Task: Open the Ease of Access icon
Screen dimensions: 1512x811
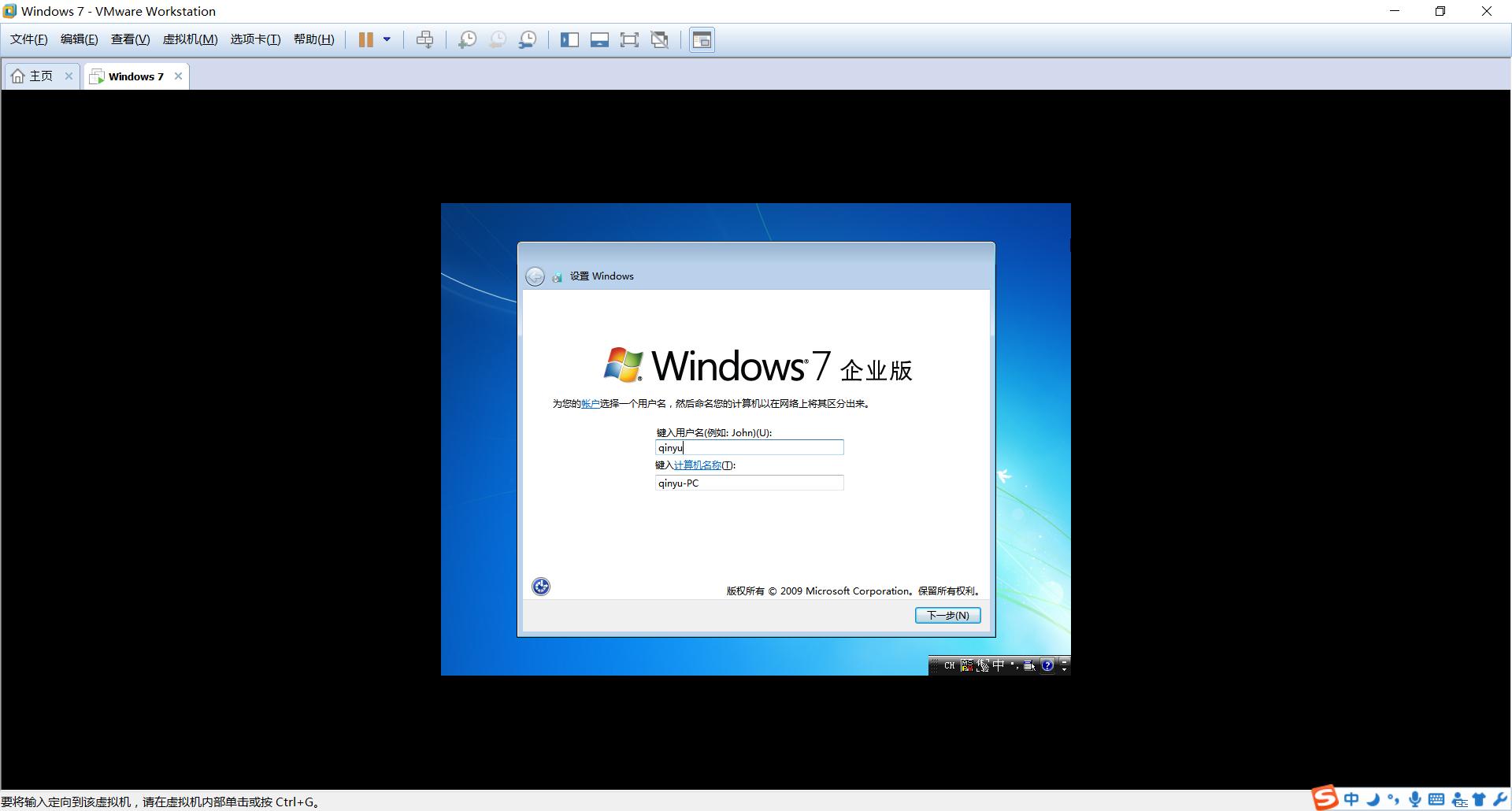Action: coord(541,587)
